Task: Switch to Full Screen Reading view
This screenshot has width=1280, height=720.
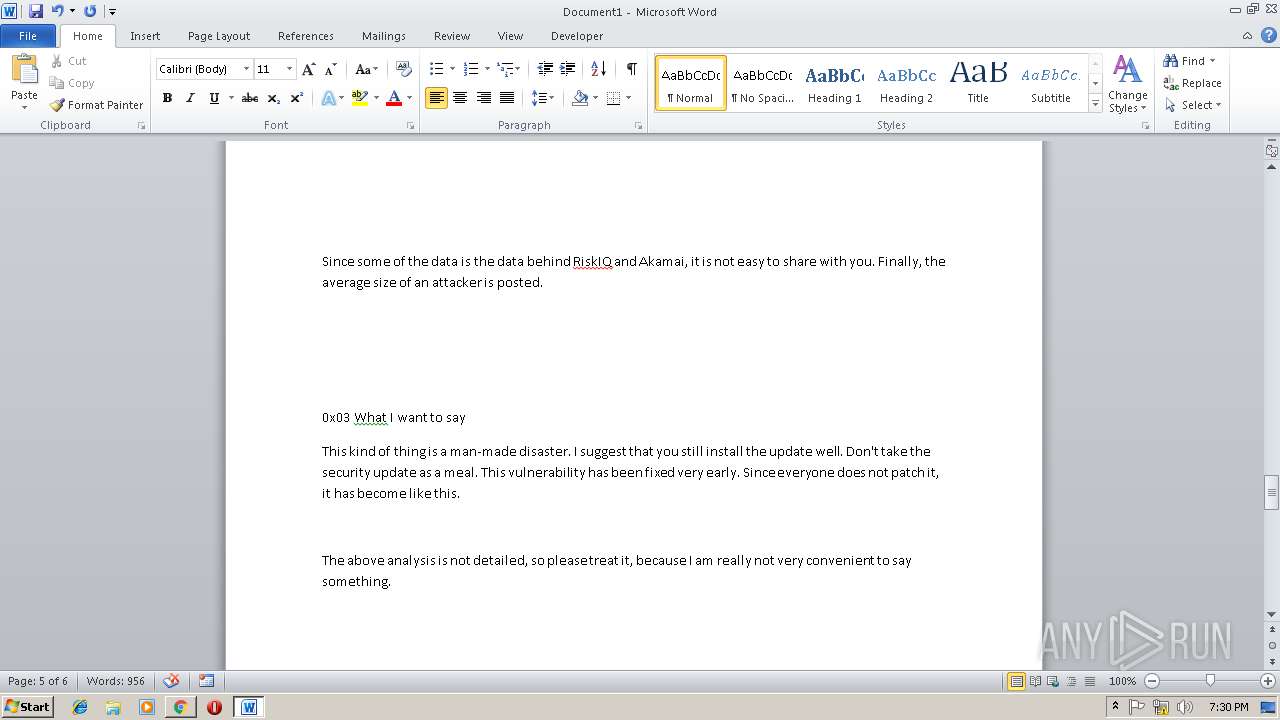Action: click(x=1035, y=681)
